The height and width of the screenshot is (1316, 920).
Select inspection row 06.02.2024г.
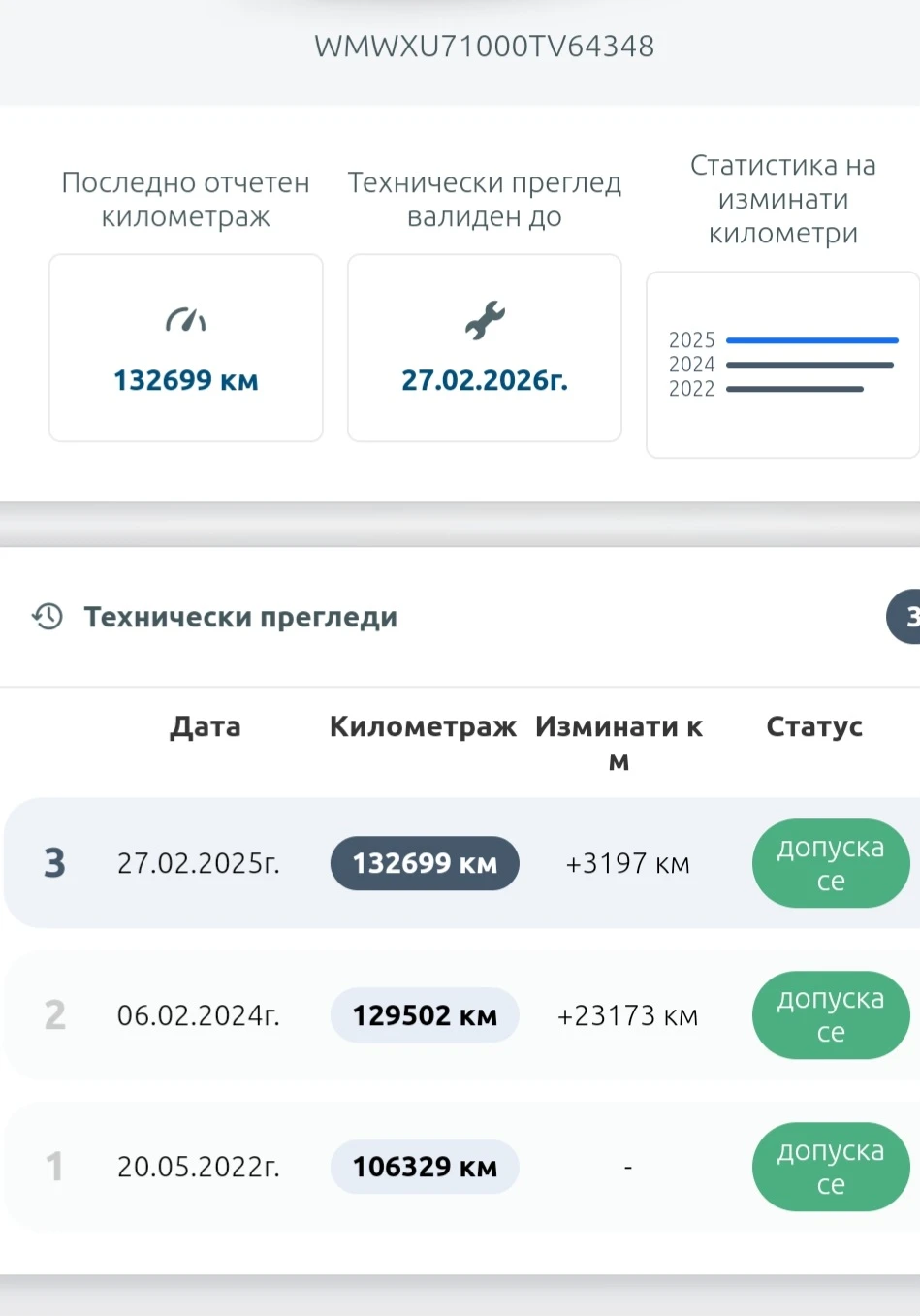(x=199, y=1015)
